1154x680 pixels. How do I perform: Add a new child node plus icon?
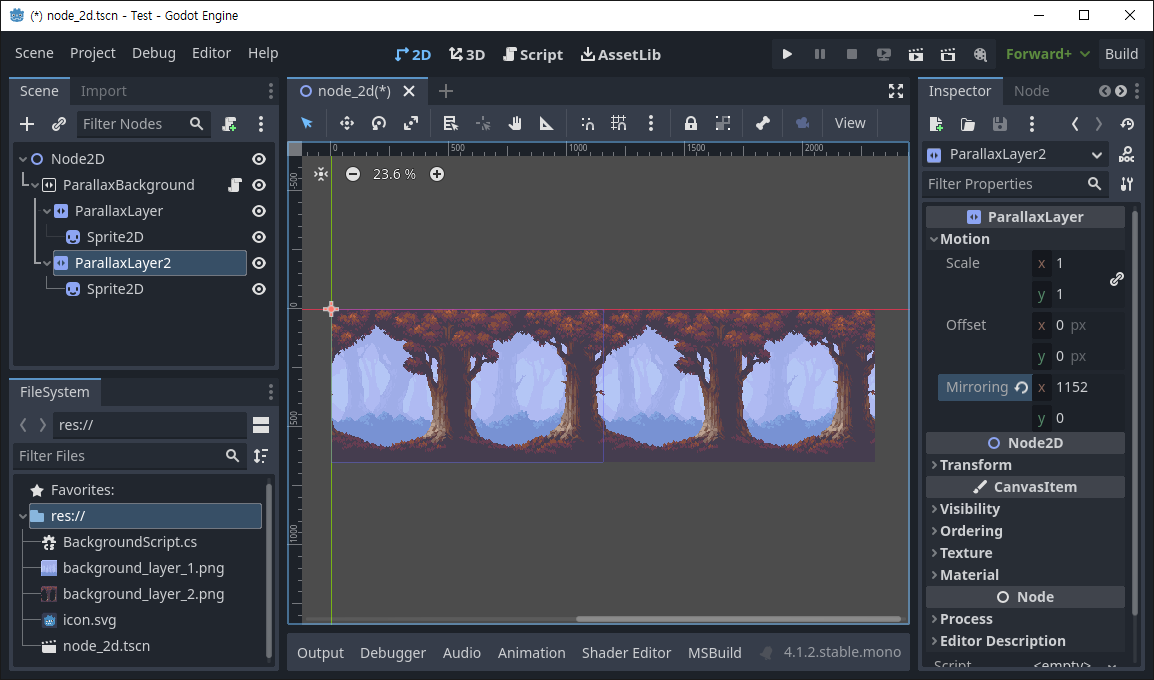tap(27, 124)
